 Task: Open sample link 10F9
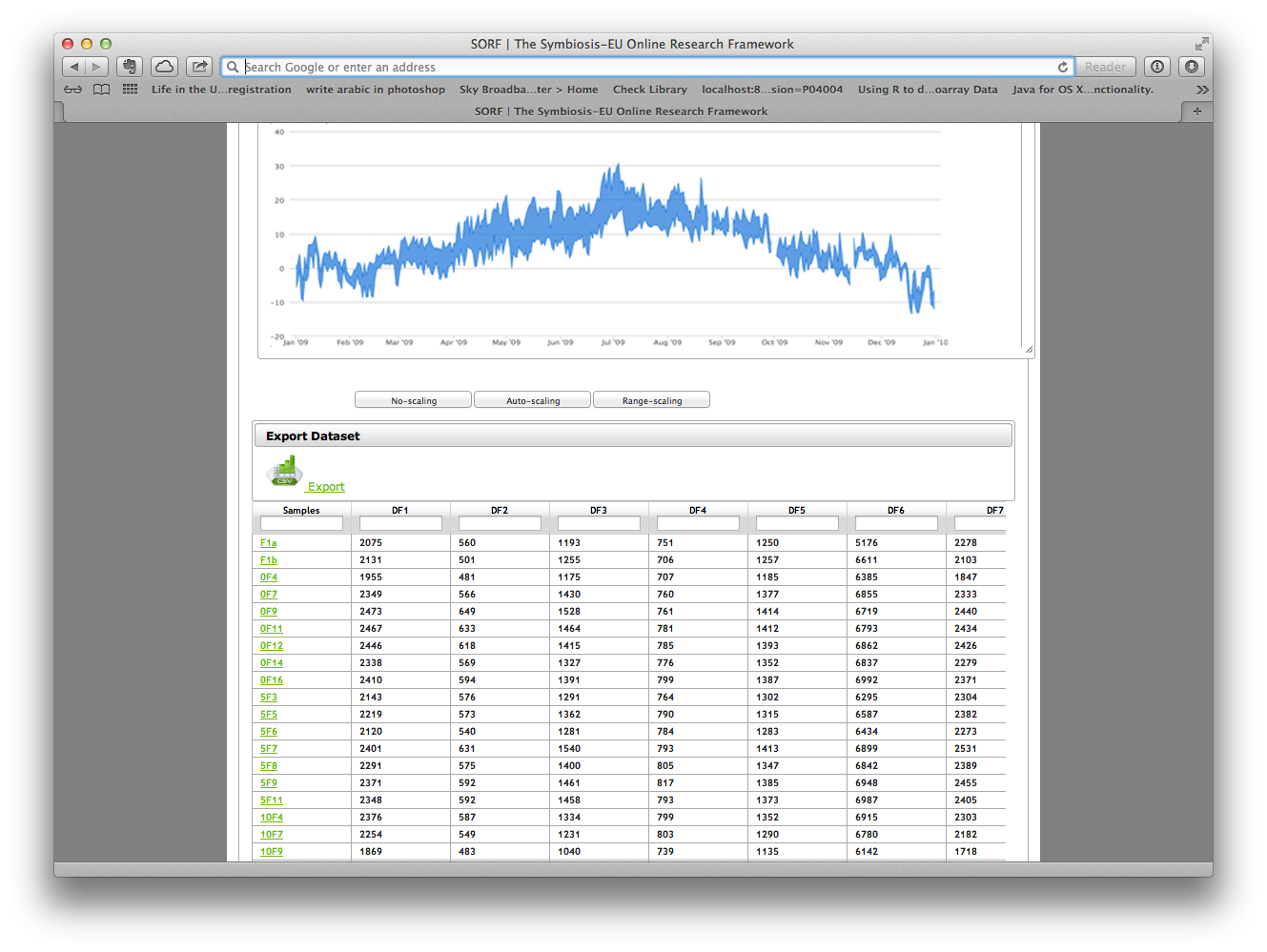coord(272,852)
